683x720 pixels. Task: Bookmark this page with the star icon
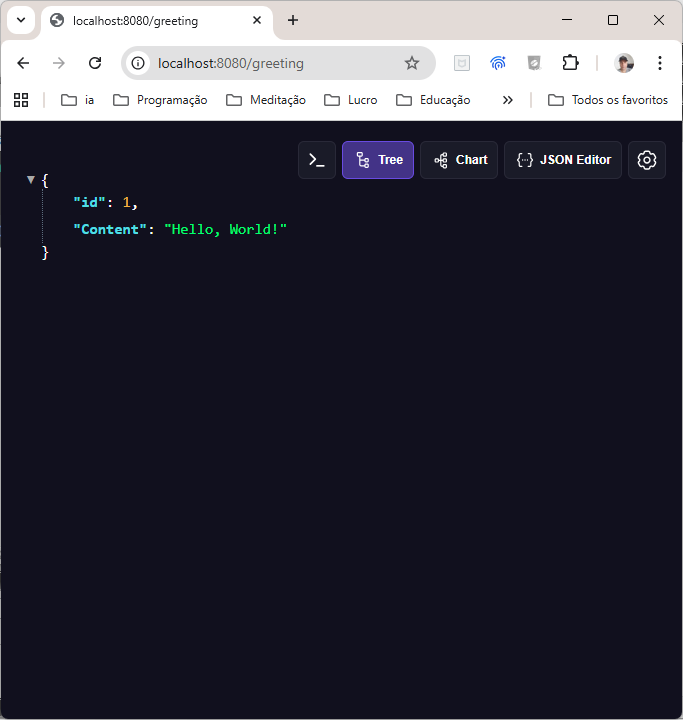412,63
